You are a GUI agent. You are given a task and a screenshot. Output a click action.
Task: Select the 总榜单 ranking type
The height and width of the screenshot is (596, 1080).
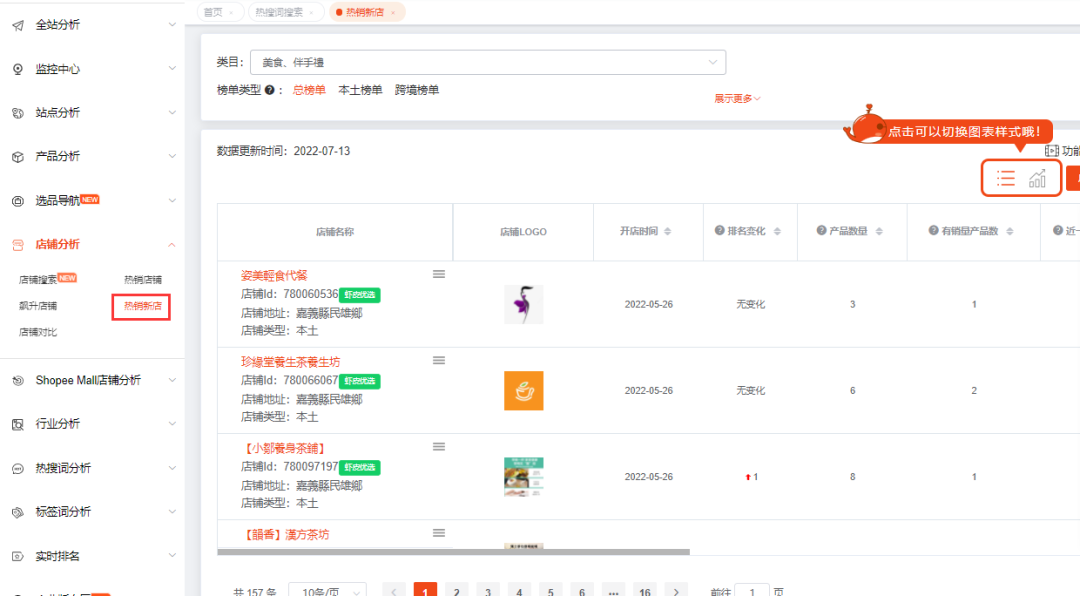click(x=309, y=90)
